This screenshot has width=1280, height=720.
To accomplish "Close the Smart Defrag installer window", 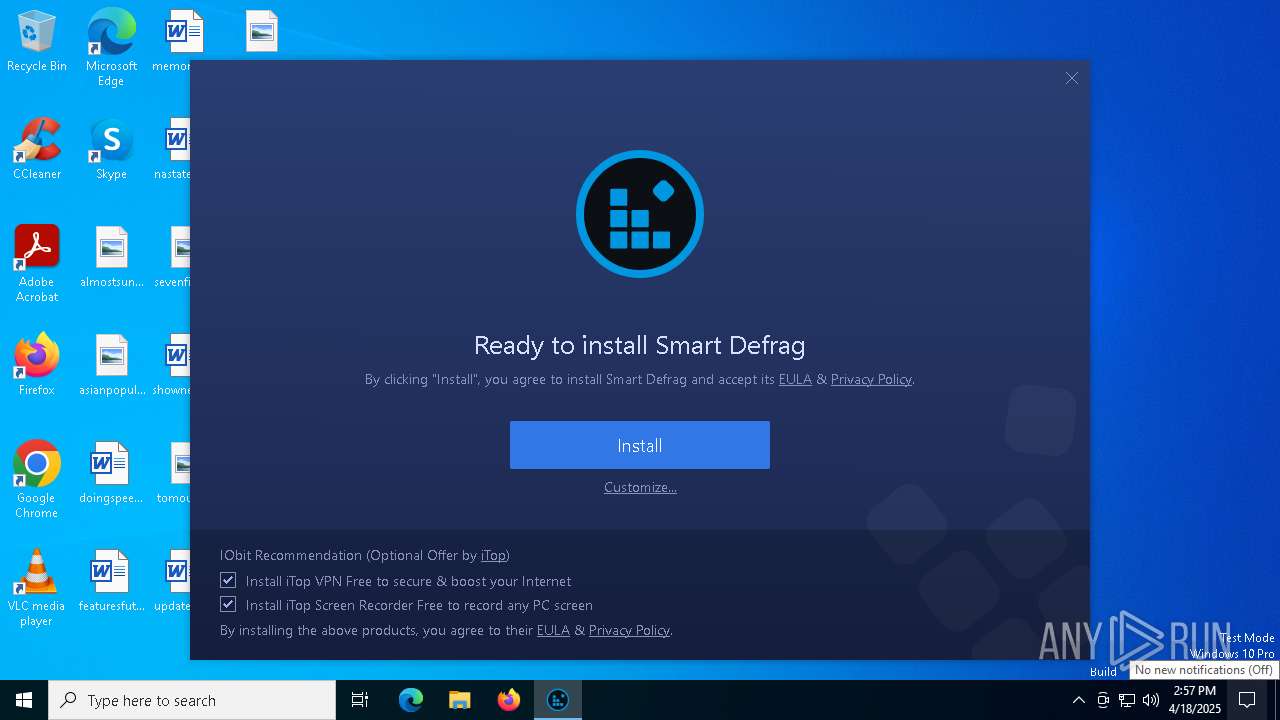I will 1072,78.
